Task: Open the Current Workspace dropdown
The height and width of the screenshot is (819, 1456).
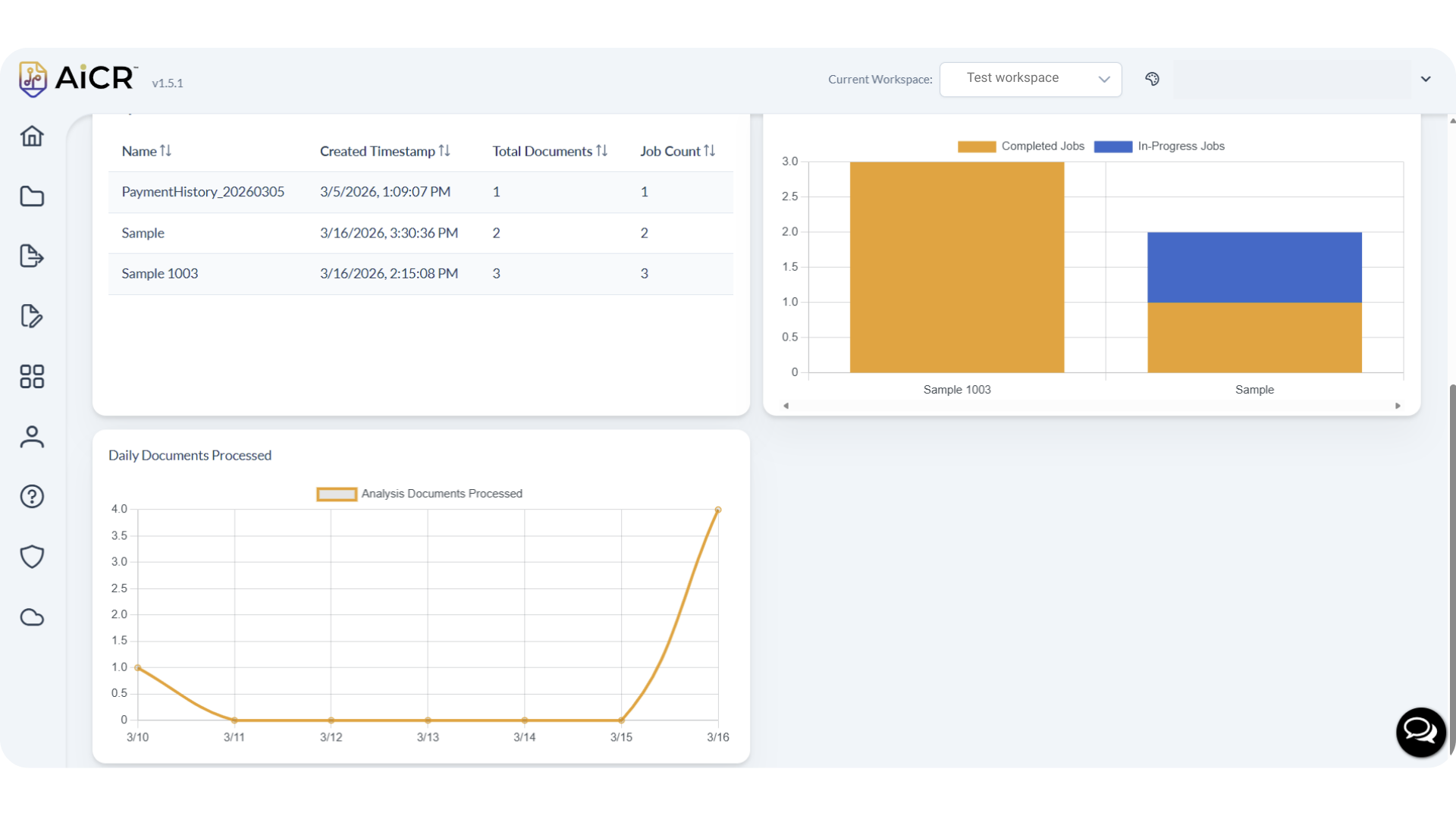Action: [1030, 79]
